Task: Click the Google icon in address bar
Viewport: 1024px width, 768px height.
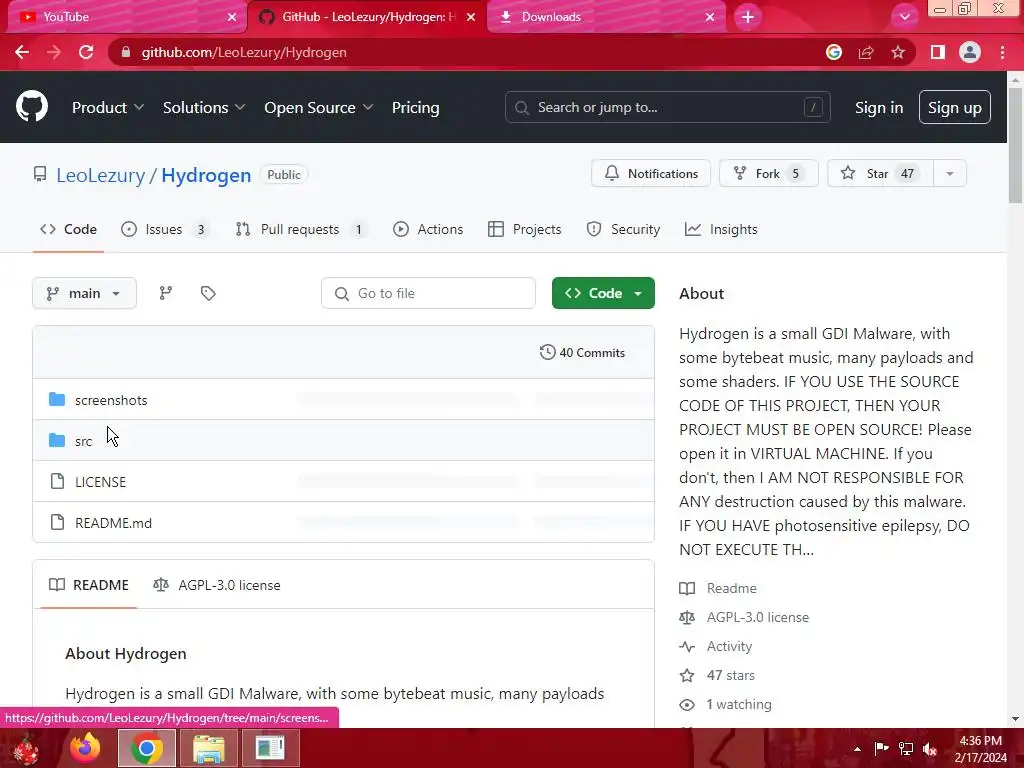Action: [833, 52]
